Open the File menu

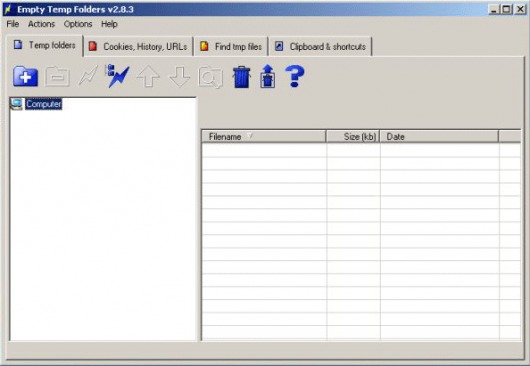tap(13, 24)
